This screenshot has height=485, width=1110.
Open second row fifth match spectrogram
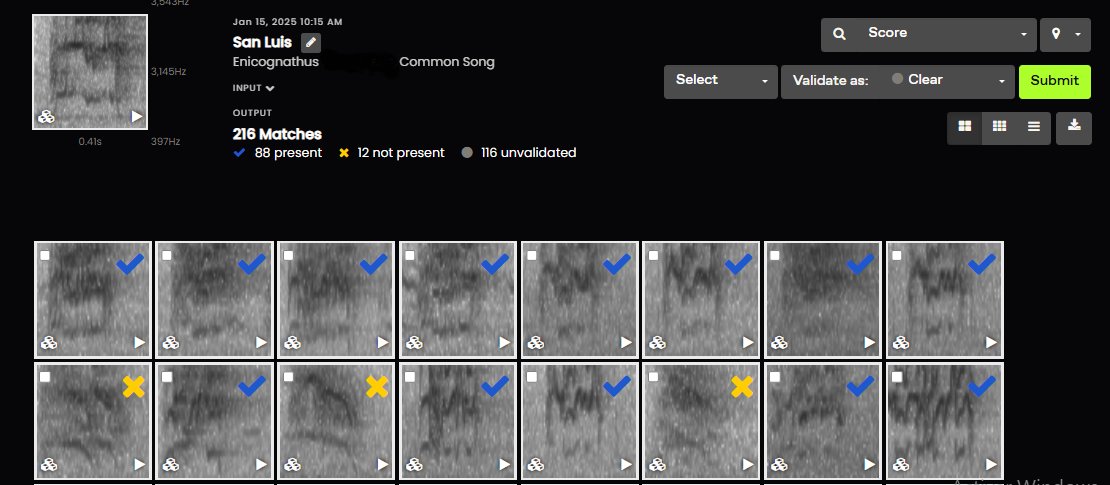580,422
